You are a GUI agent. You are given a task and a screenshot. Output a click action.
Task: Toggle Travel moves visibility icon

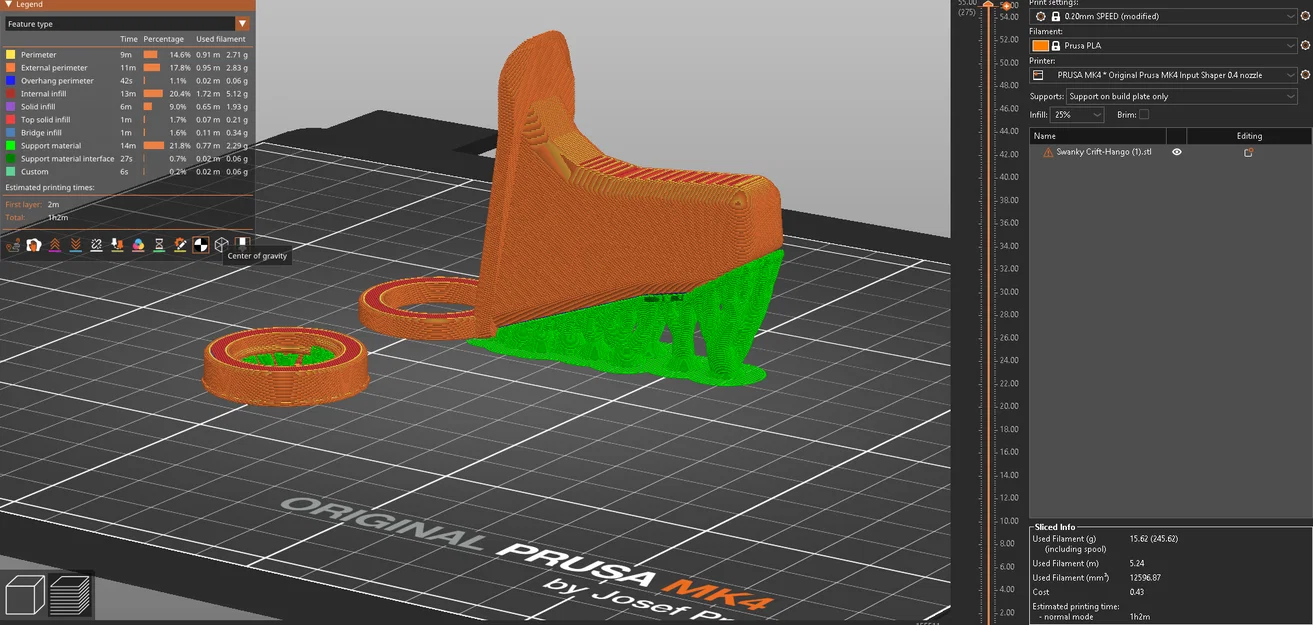tap(12, 245)
